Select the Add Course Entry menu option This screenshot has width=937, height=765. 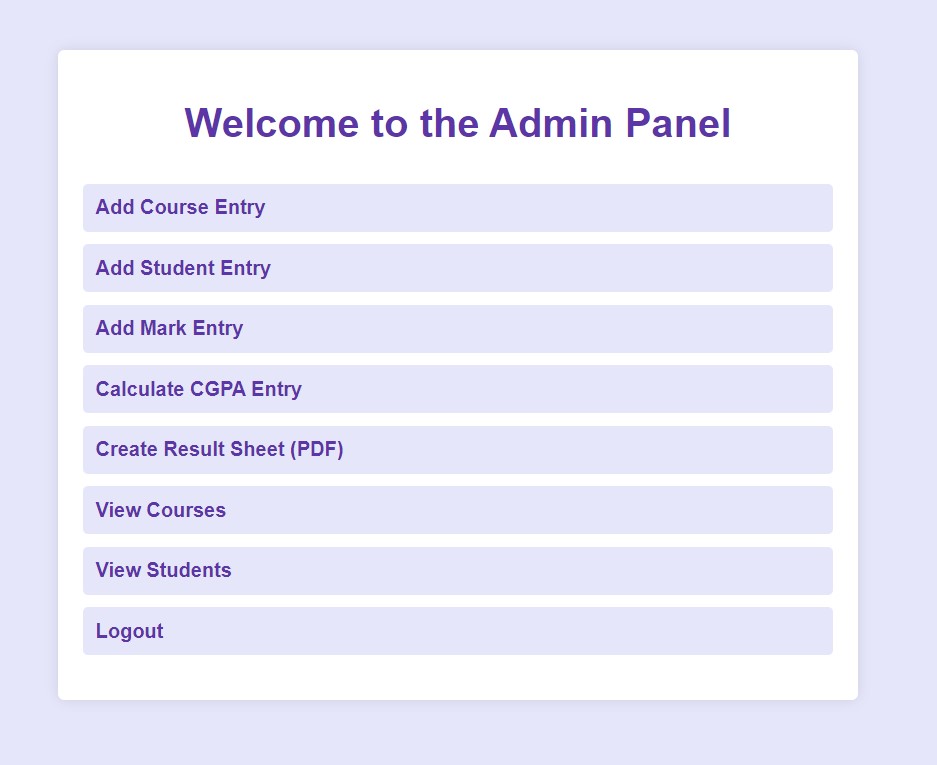(x=457, y=208)
